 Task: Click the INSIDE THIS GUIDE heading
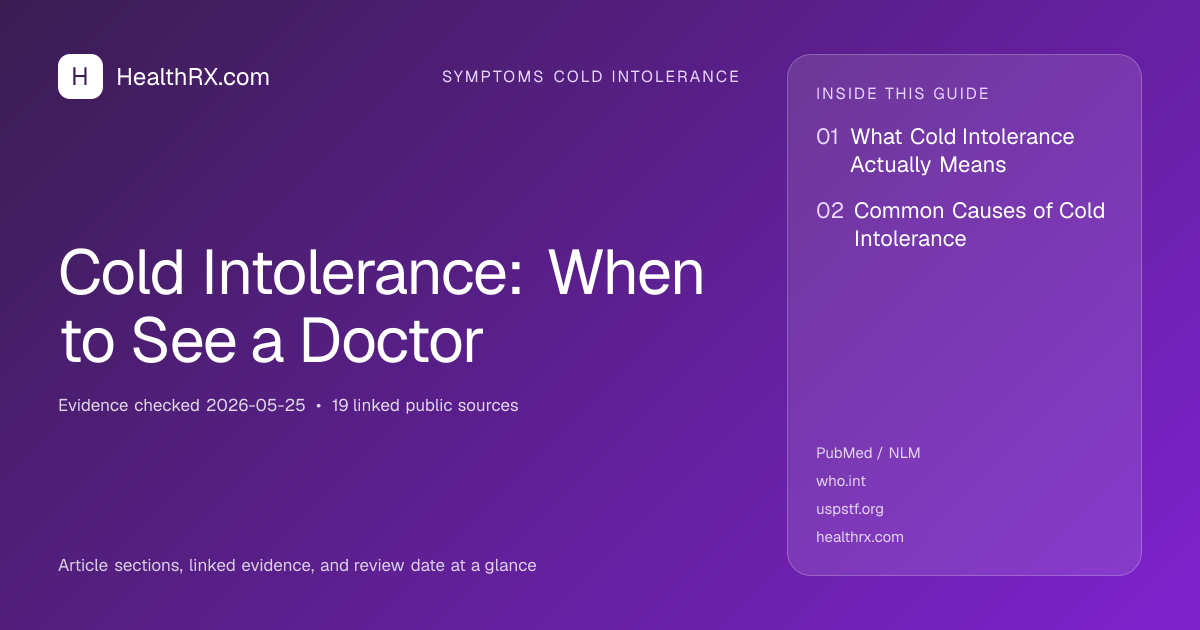coord(903,94)
